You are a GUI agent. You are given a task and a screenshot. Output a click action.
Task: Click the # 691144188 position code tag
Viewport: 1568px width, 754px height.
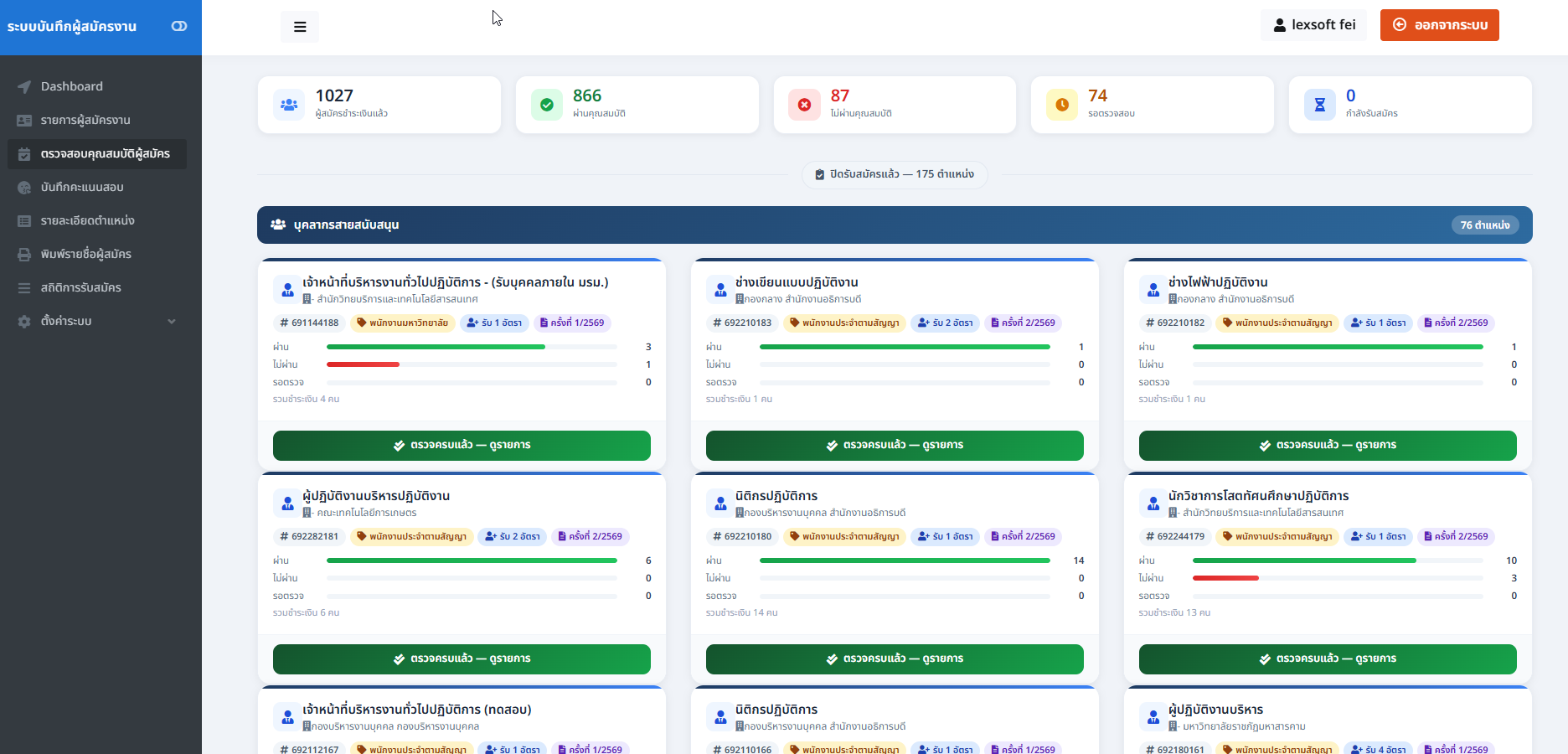pyautogui.click(x=309, y=323)
